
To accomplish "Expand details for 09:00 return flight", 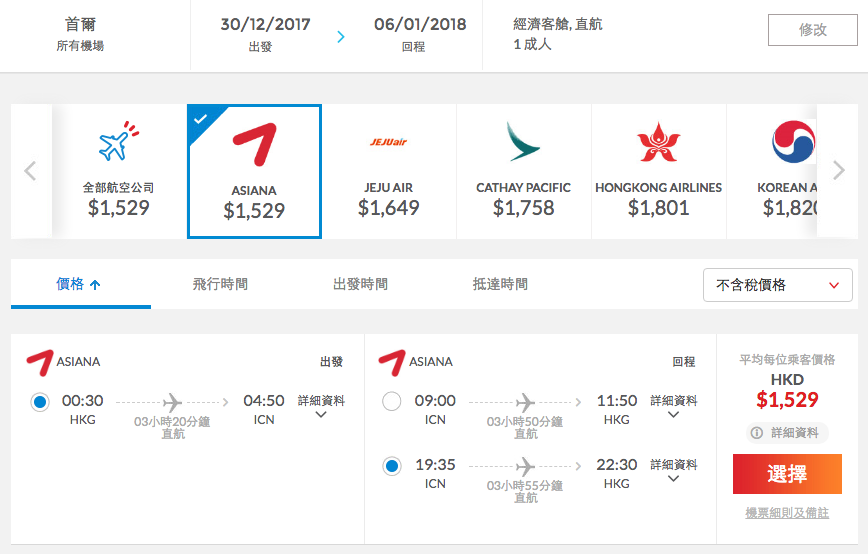I will (674, 406).
